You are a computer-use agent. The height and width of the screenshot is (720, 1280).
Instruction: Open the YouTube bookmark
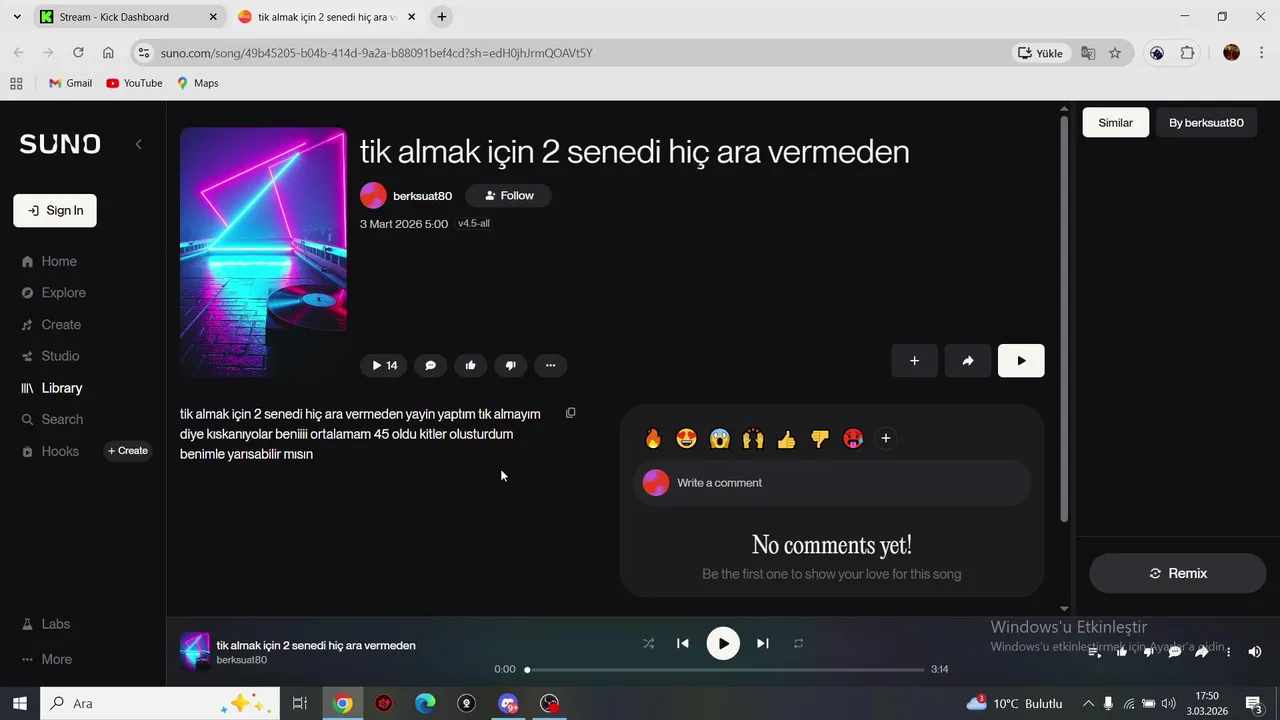pyautogui.click(x=134, y=83)
